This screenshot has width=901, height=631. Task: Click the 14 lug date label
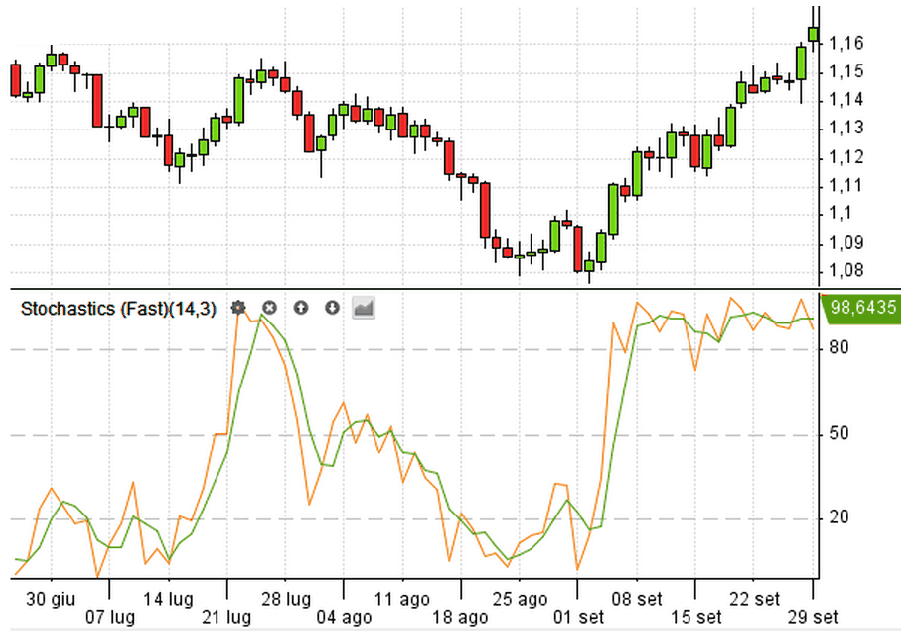[168, 599]
